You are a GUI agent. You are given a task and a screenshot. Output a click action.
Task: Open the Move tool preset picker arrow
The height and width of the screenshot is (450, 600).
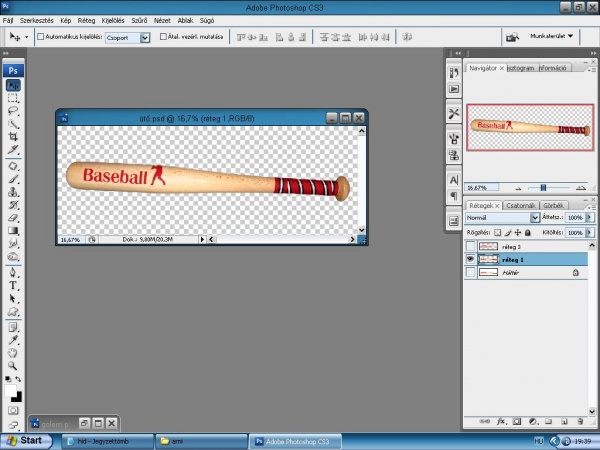pos(26,37)
